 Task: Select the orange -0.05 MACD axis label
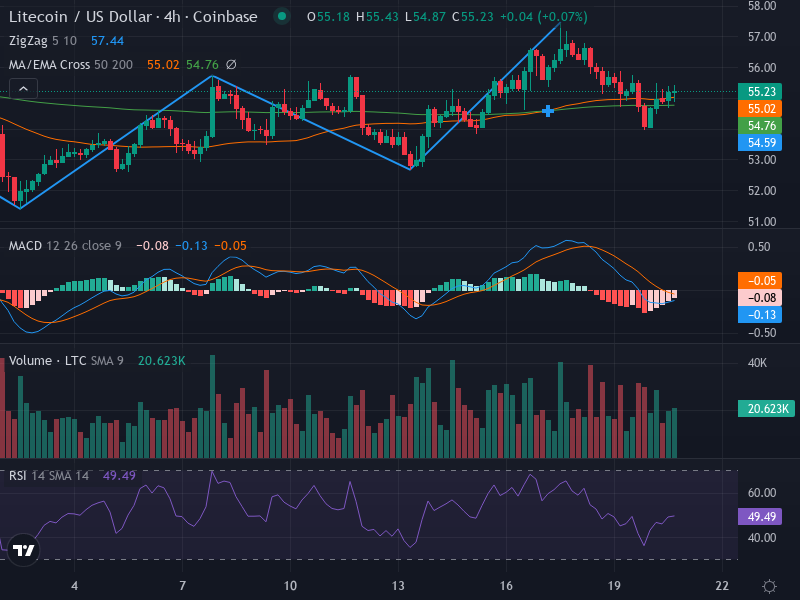coord(760,281)
